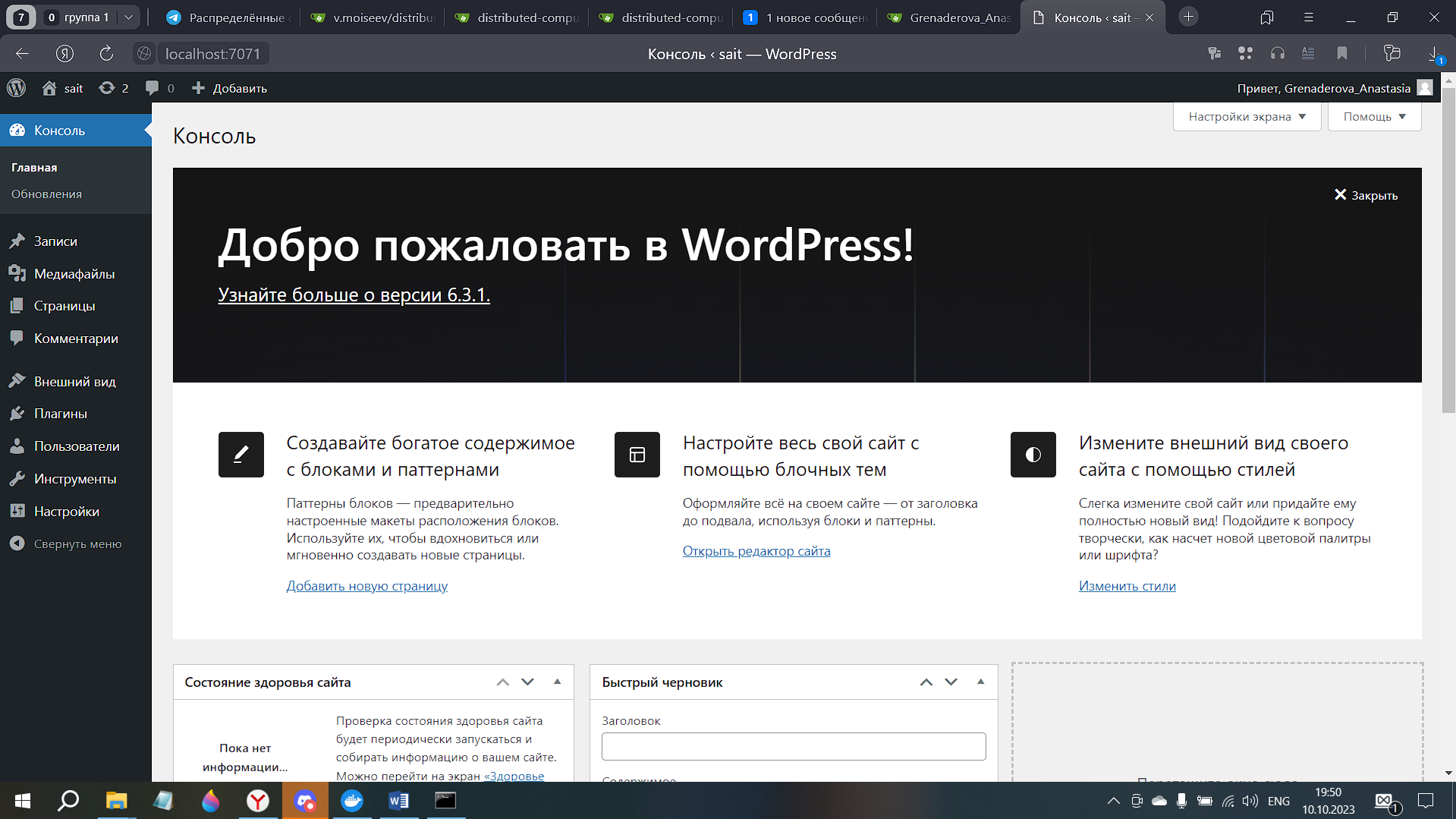Open the tab group dropdown arrow
The image size is (1456, 819).
click(x=128, y=17)
